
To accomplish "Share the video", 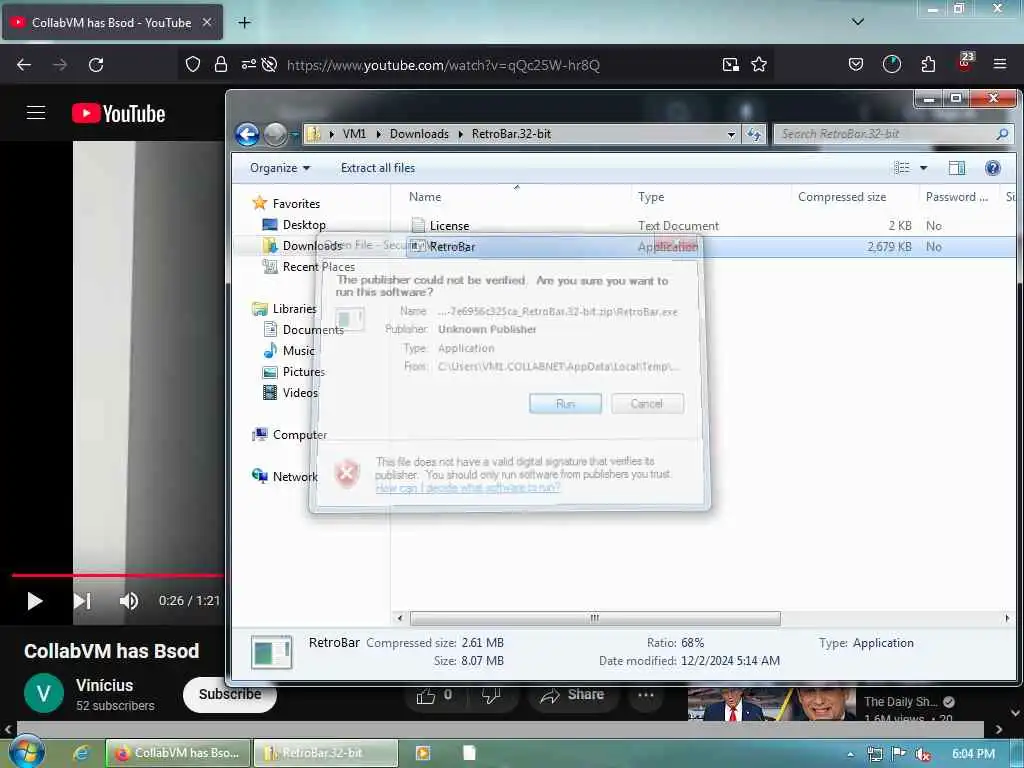I will click(572, 696).
